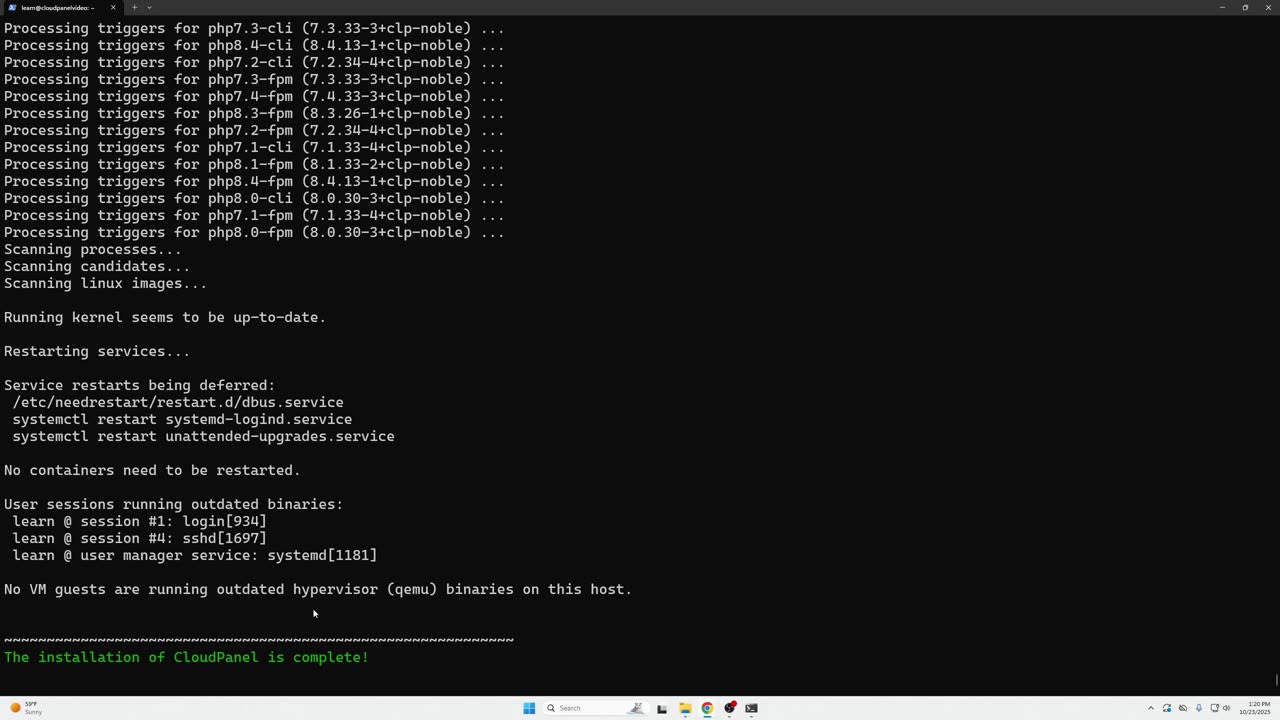Click 'Processing triggers for php7.4-fpm' line
The image size is (1280, 720).
(x=254, y=96)
